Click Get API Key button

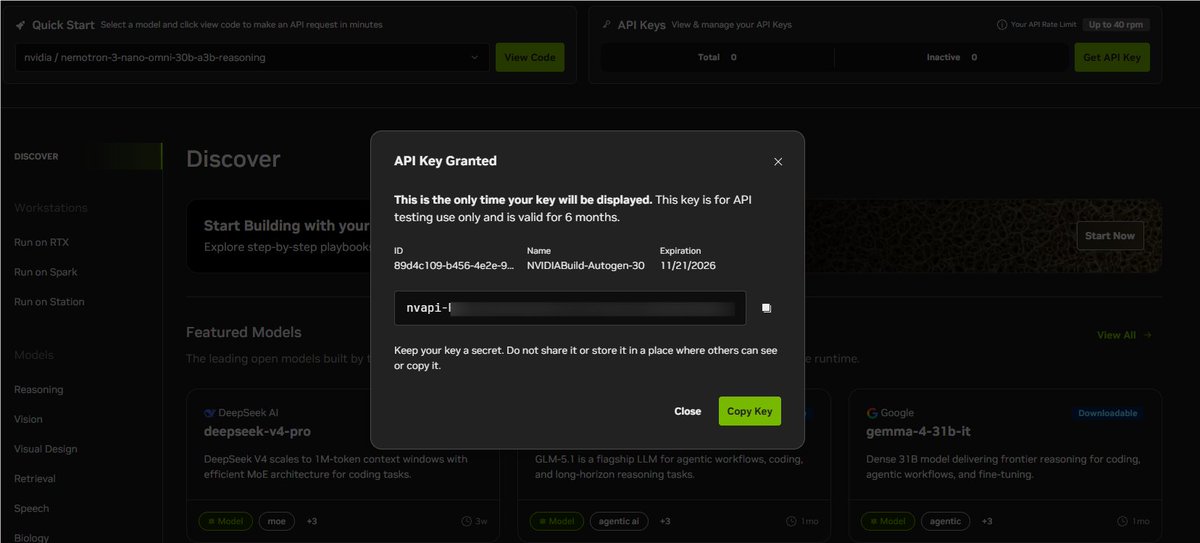[x=1112, y=57]
